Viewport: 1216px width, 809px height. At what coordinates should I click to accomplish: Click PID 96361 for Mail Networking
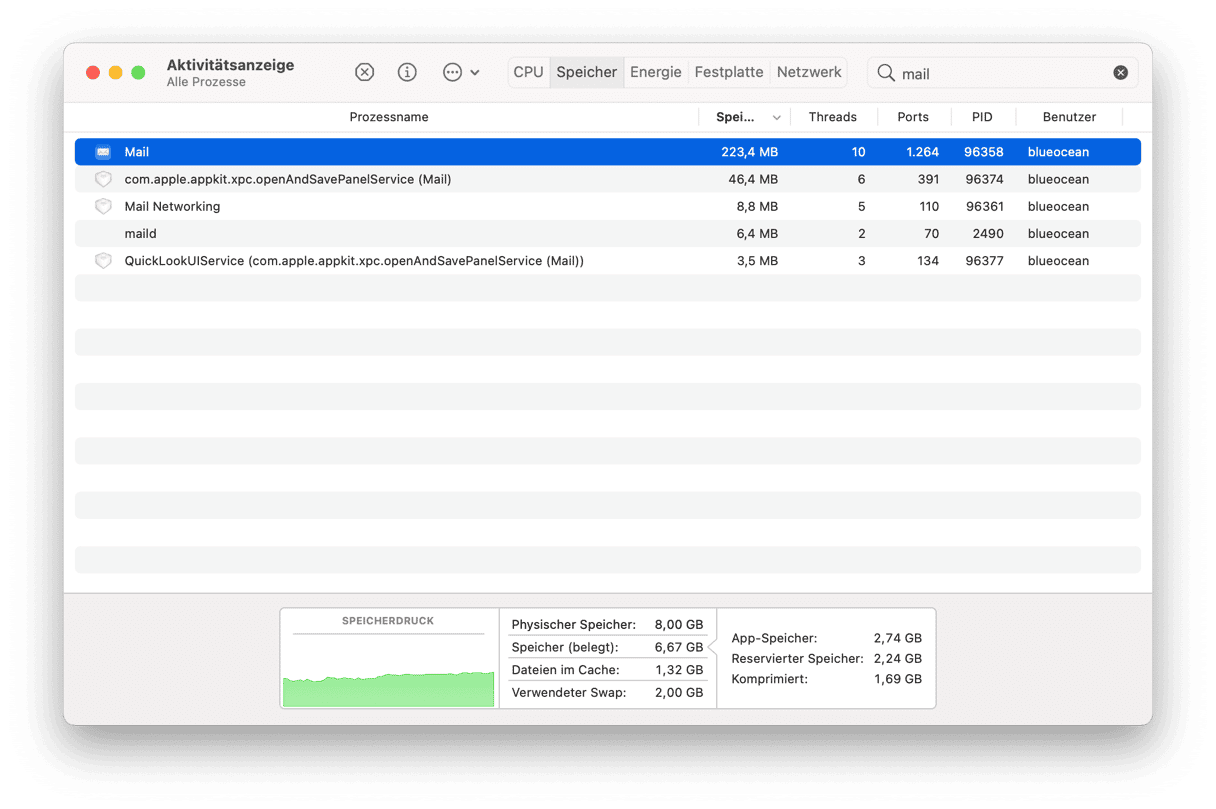(983, 206)
